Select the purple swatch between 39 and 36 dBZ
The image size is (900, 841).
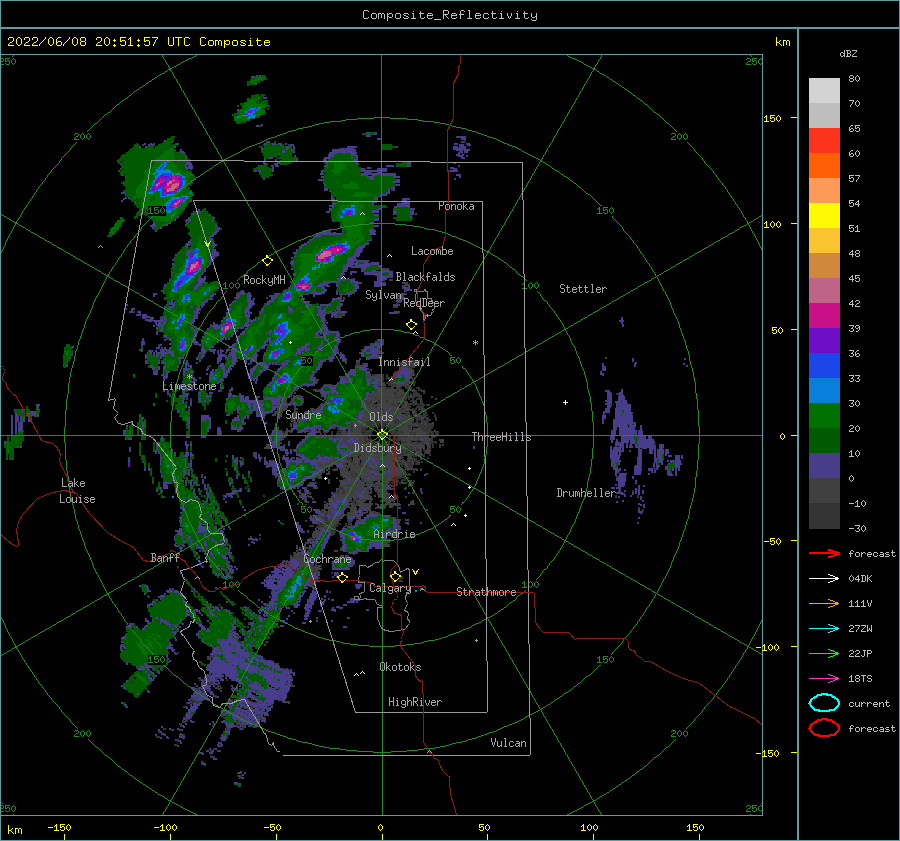coord(824,341)
